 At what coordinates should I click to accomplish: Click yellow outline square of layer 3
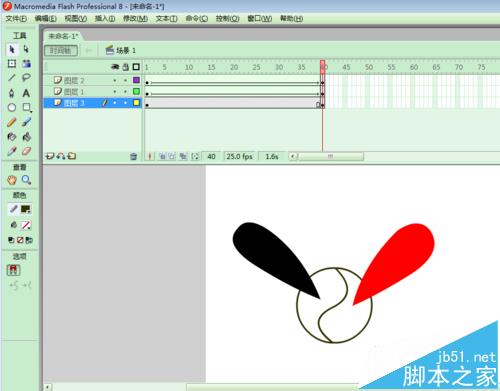click(136, 103)
